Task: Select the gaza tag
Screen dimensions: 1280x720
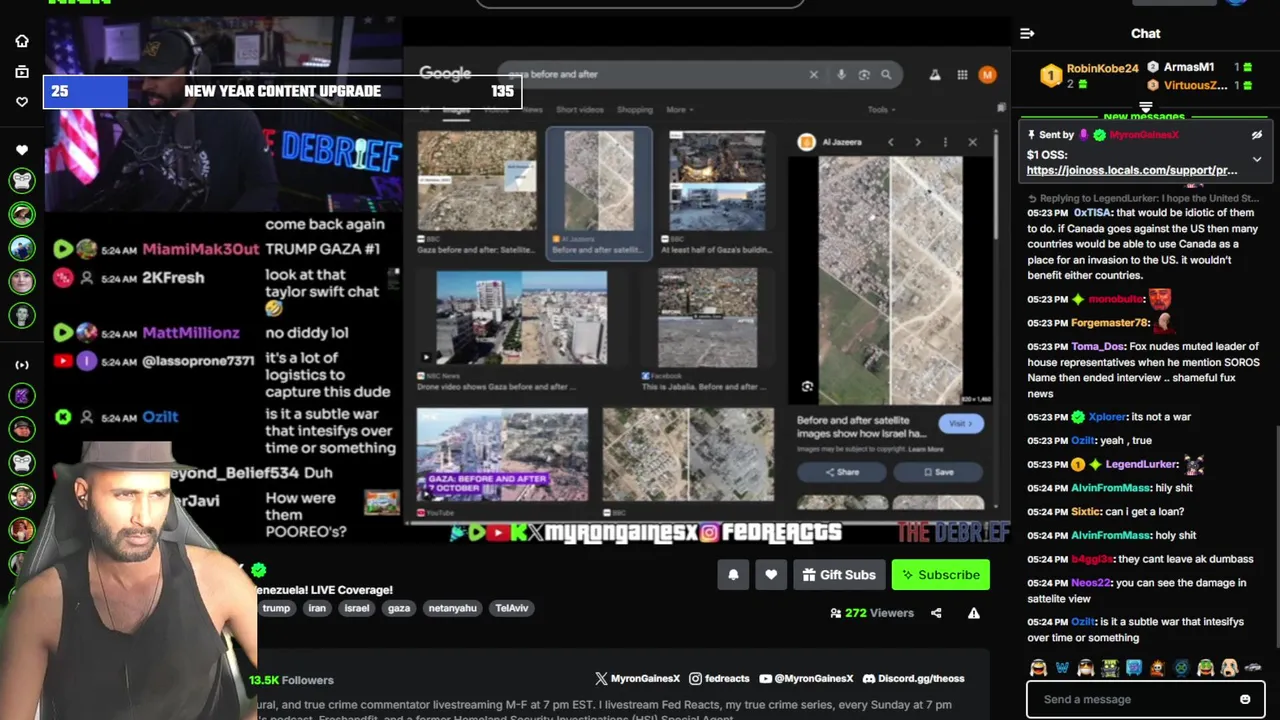Action: pyautogui.click(x=399, y=608)
